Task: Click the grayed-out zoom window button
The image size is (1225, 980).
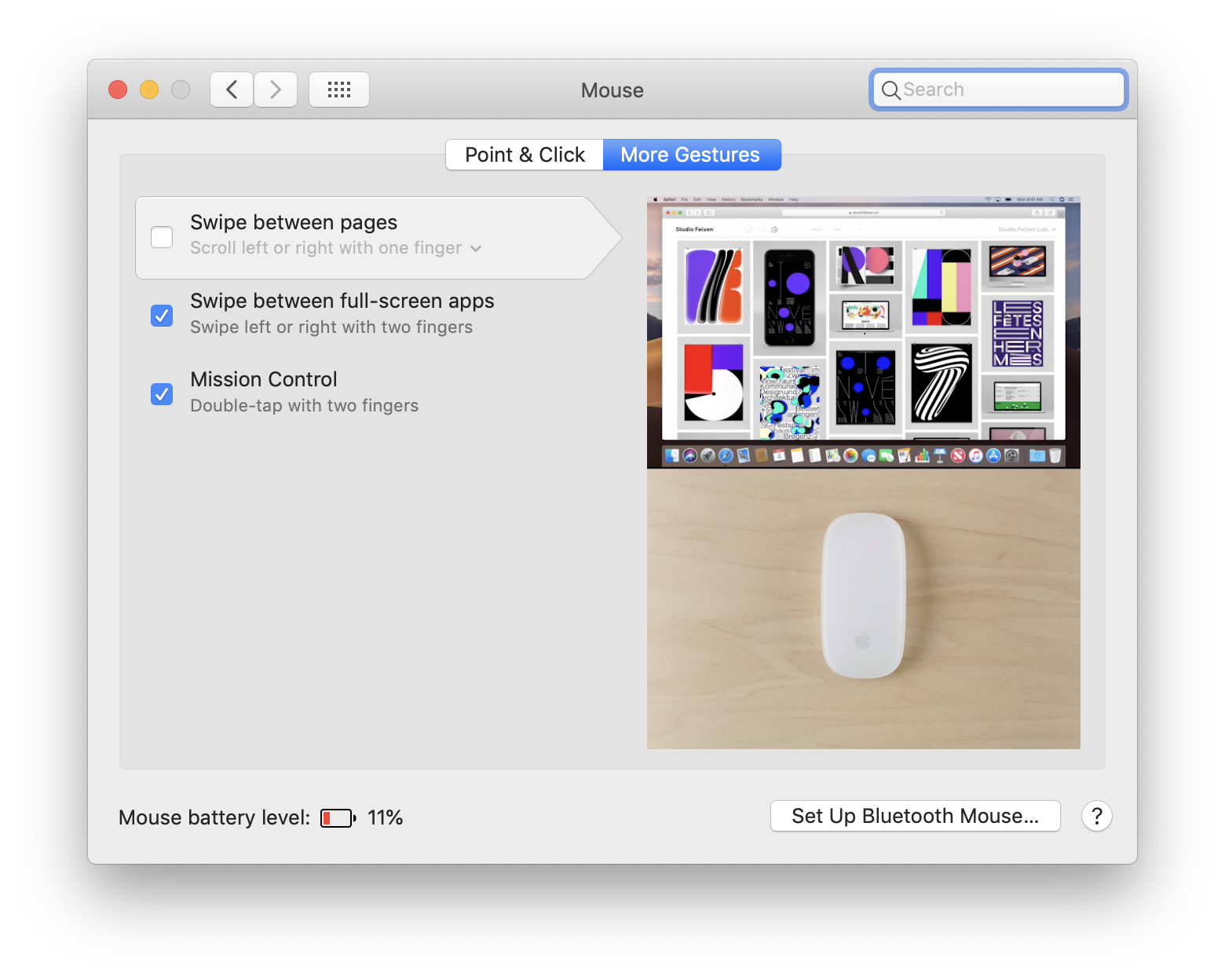Action: point(181,90)
